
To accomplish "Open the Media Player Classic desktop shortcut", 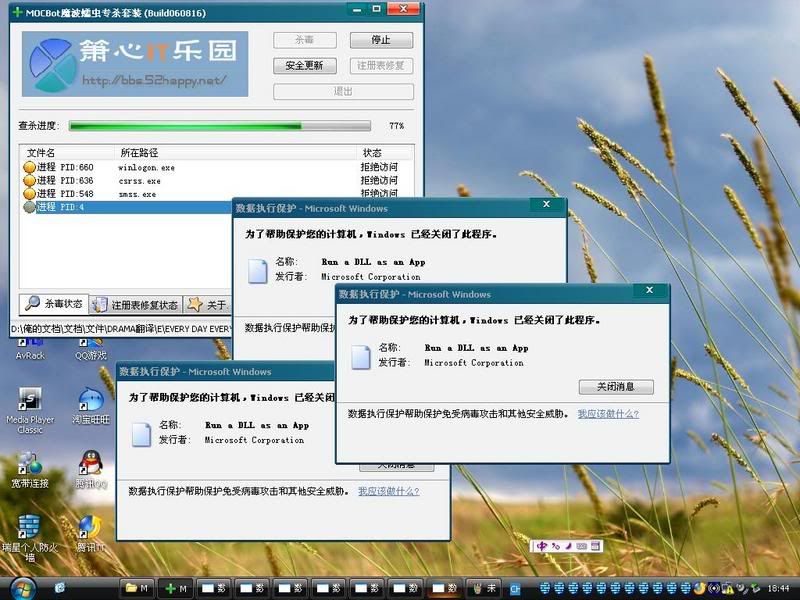I will click(x=30, y=400).
